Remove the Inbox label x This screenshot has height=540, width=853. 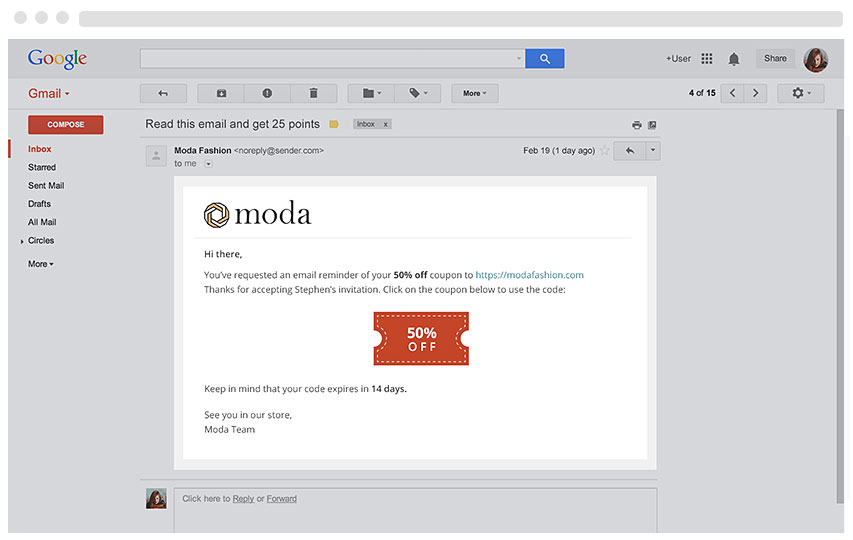385,125
